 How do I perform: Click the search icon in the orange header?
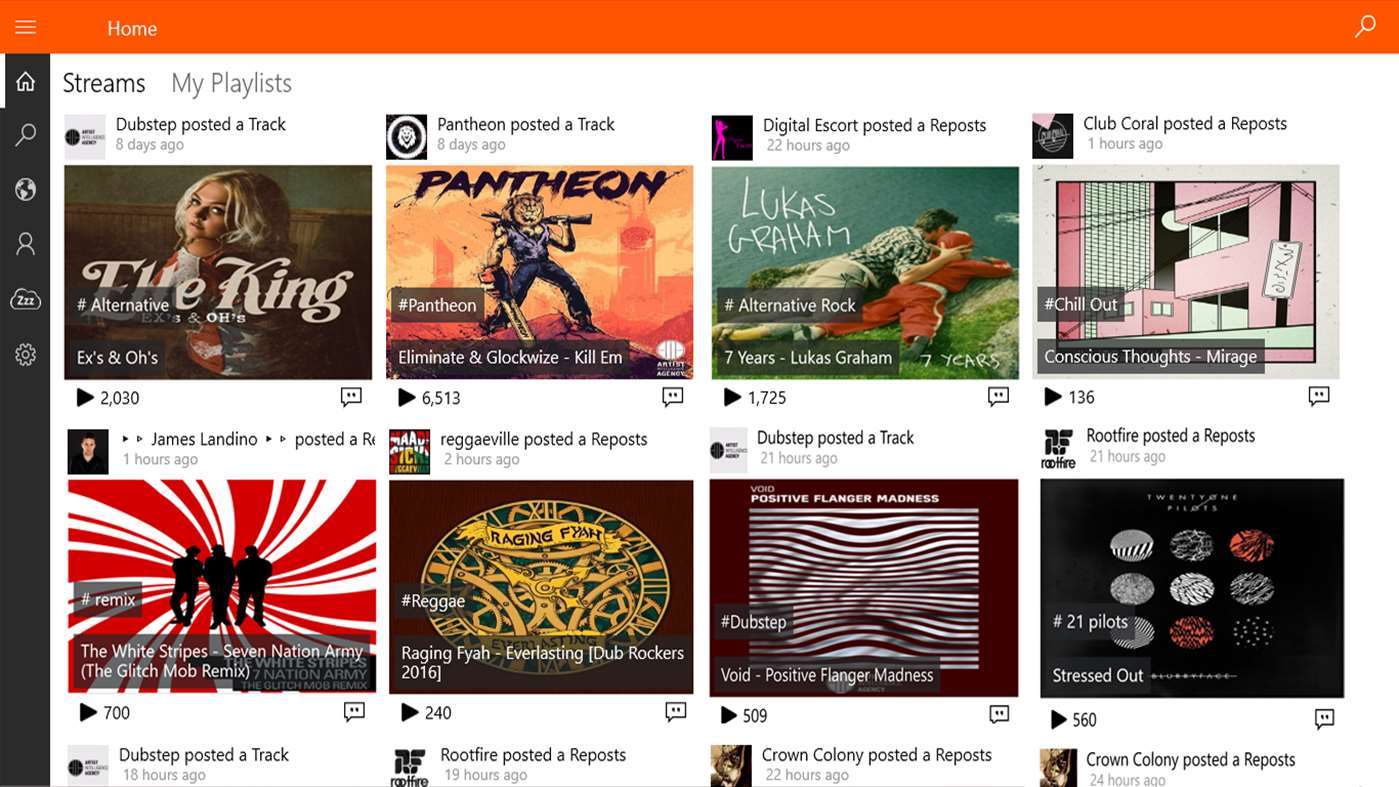click(x=1365, y=27)
